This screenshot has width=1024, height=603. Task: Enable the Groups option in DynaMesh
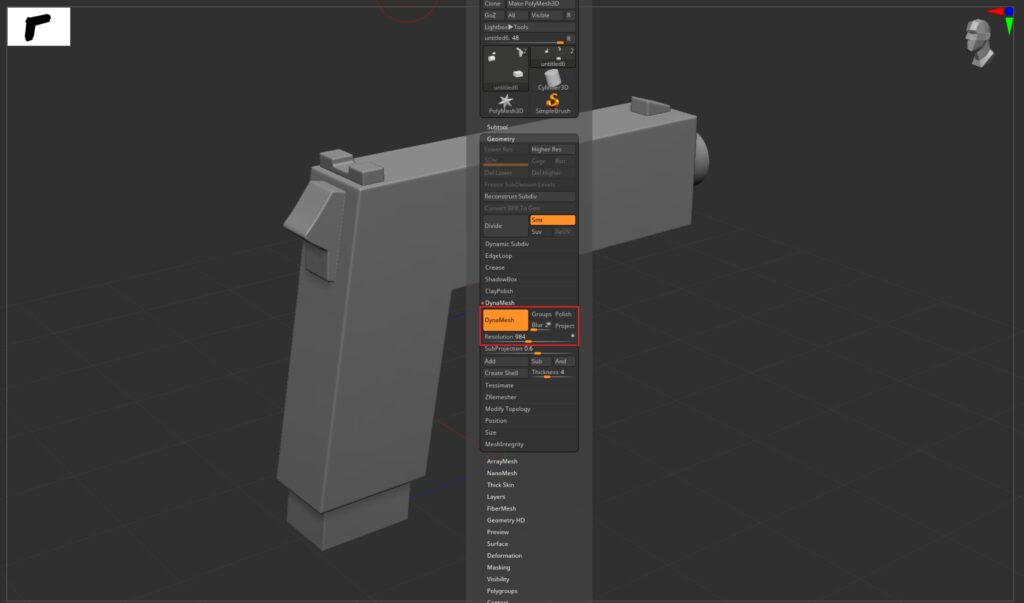[x=543, y=314]
